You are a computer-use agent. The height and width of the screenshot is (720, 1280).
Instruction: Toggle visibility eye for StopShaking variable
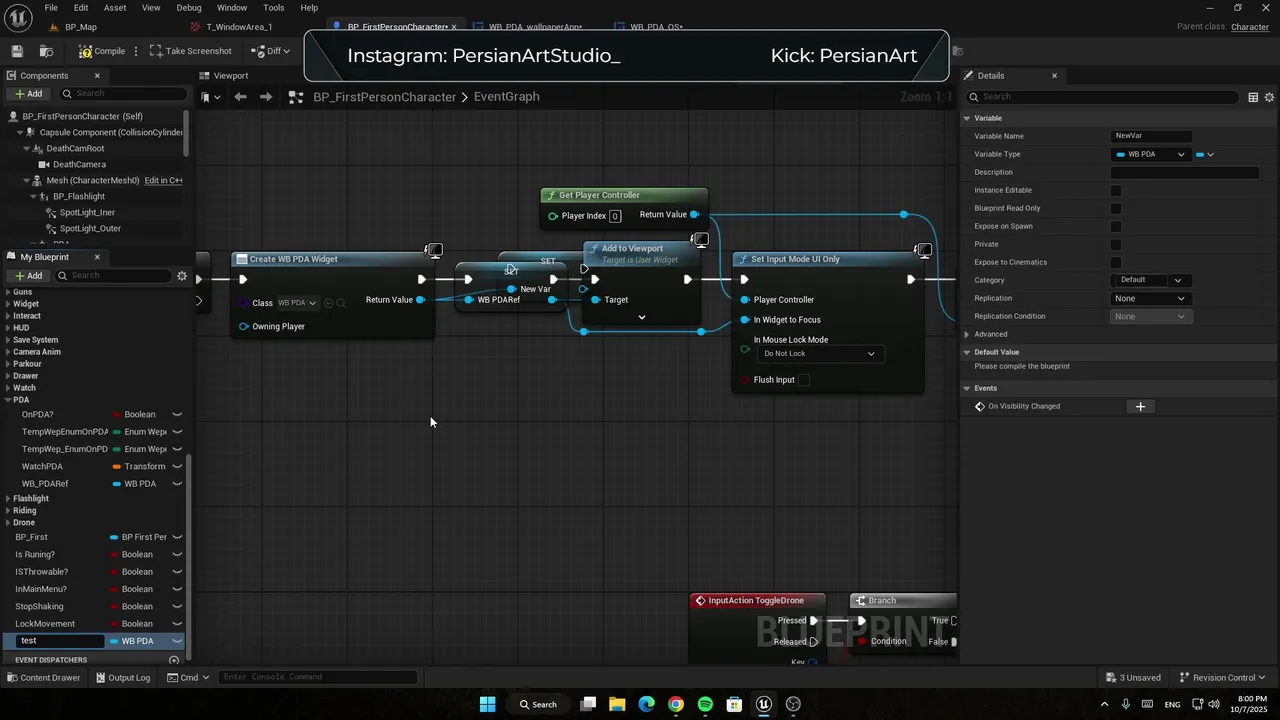click(x=177, y=606)
